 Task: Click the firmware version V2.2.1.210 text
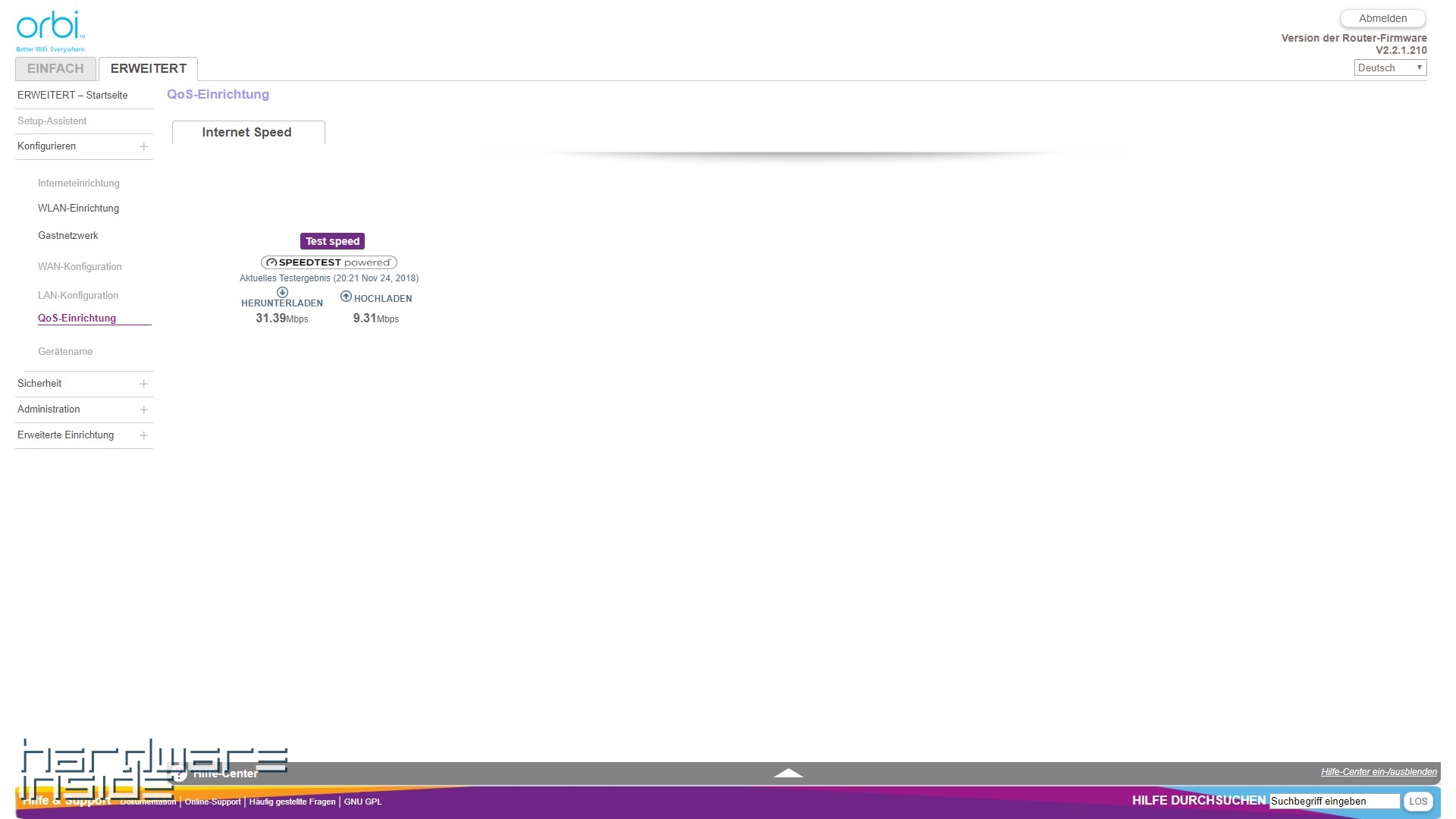click(1401, 50)
